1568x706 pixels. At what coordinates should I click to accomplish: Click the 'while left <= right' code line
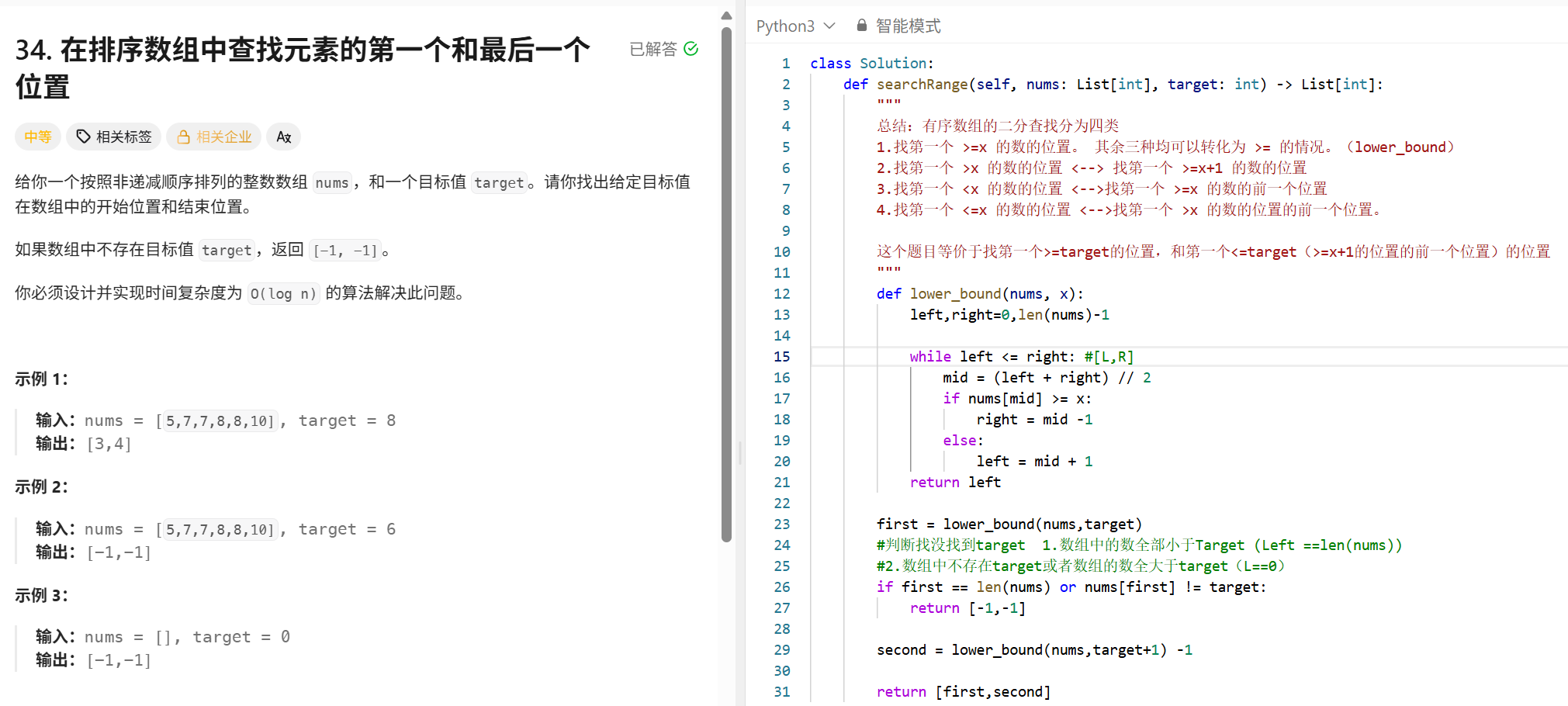coord(1022,357)
